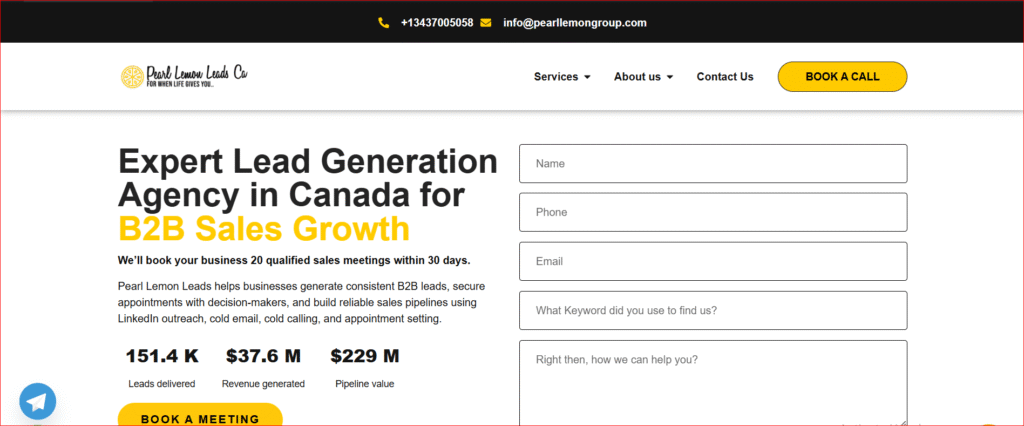The image size is (1024, 426).
Task: Click the 151.4 K Leads delivered stat
Action: 162,366
